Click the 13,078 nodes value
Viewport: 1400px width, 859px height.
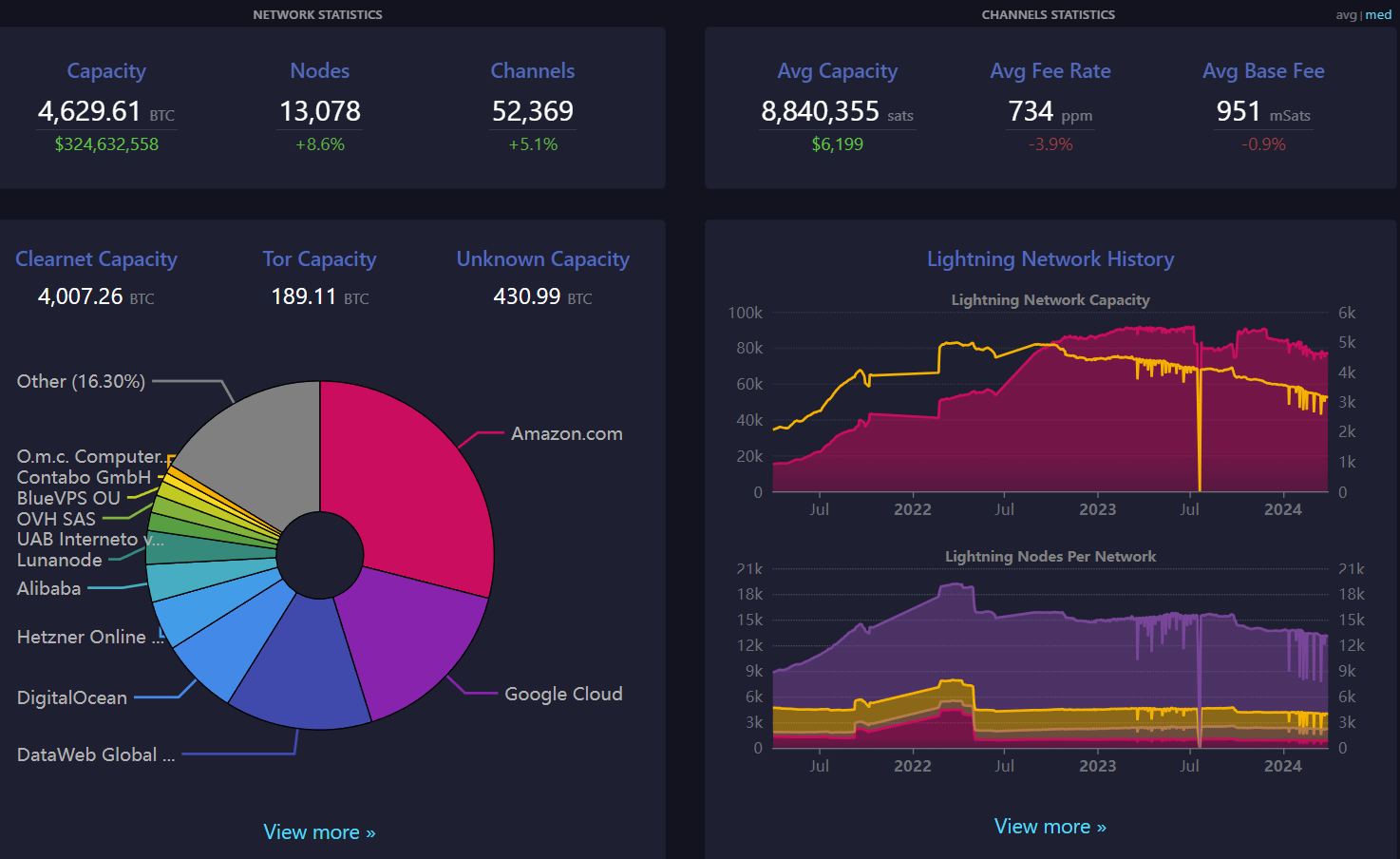pyautogui.click(x=319, y=111)
